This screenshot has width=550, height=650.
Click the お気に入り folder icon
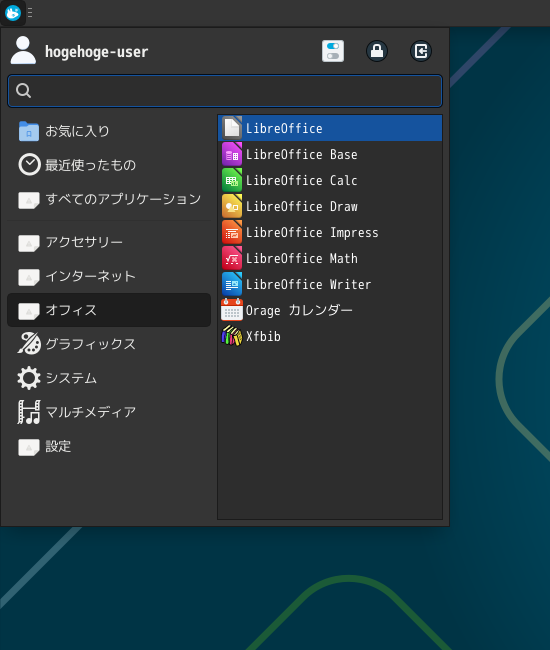[x=29, y=131]
